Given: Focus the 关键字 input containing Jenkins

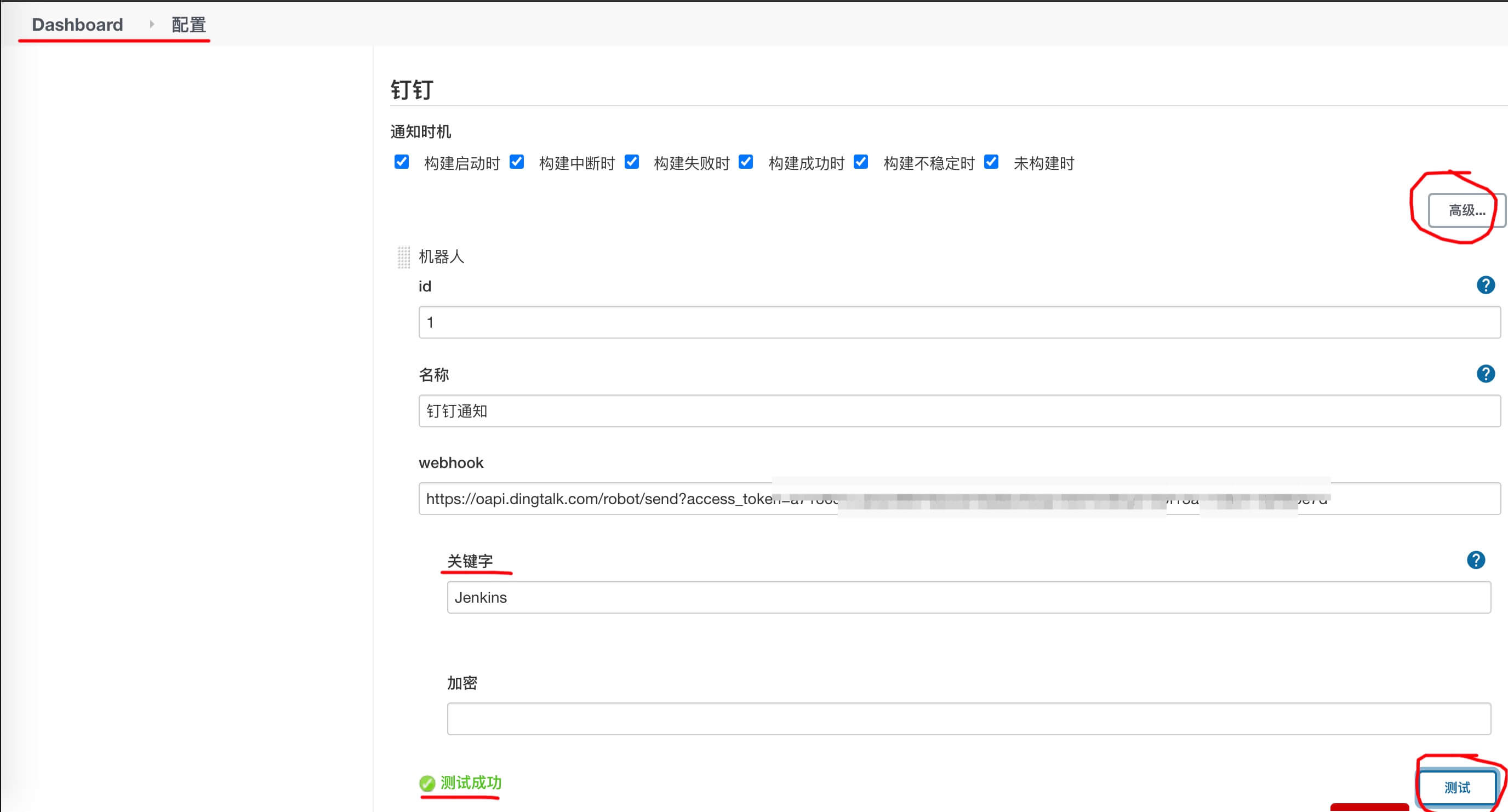Looking at the screenshot, I should (x=969, y=597).
